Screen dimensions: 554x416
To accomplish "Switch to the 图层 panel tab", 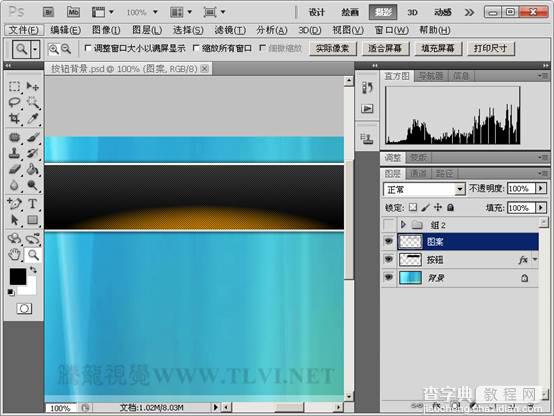I will tap(393, 173).
